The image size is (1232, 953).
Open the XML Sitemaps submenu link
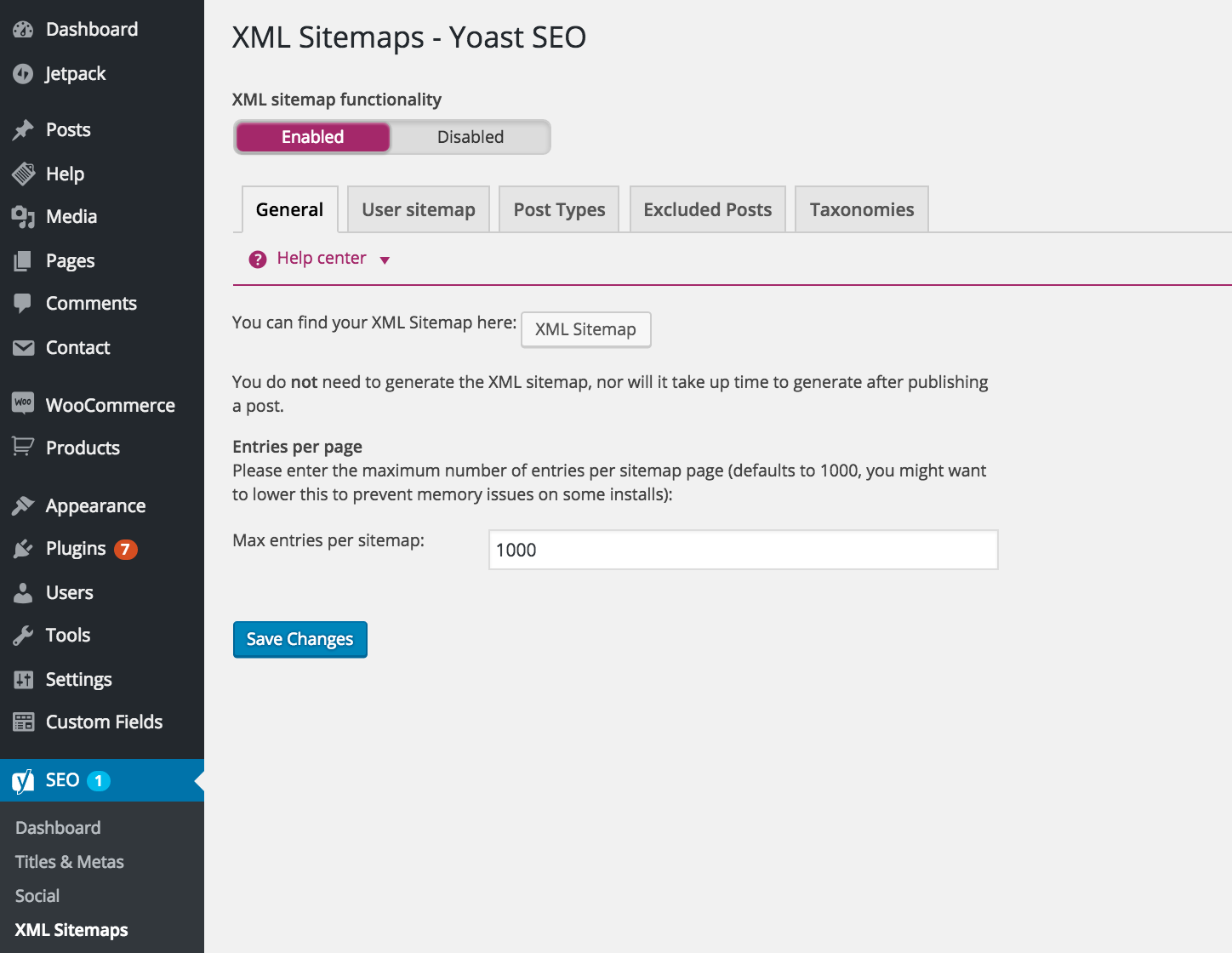click(x=71, y=930)
